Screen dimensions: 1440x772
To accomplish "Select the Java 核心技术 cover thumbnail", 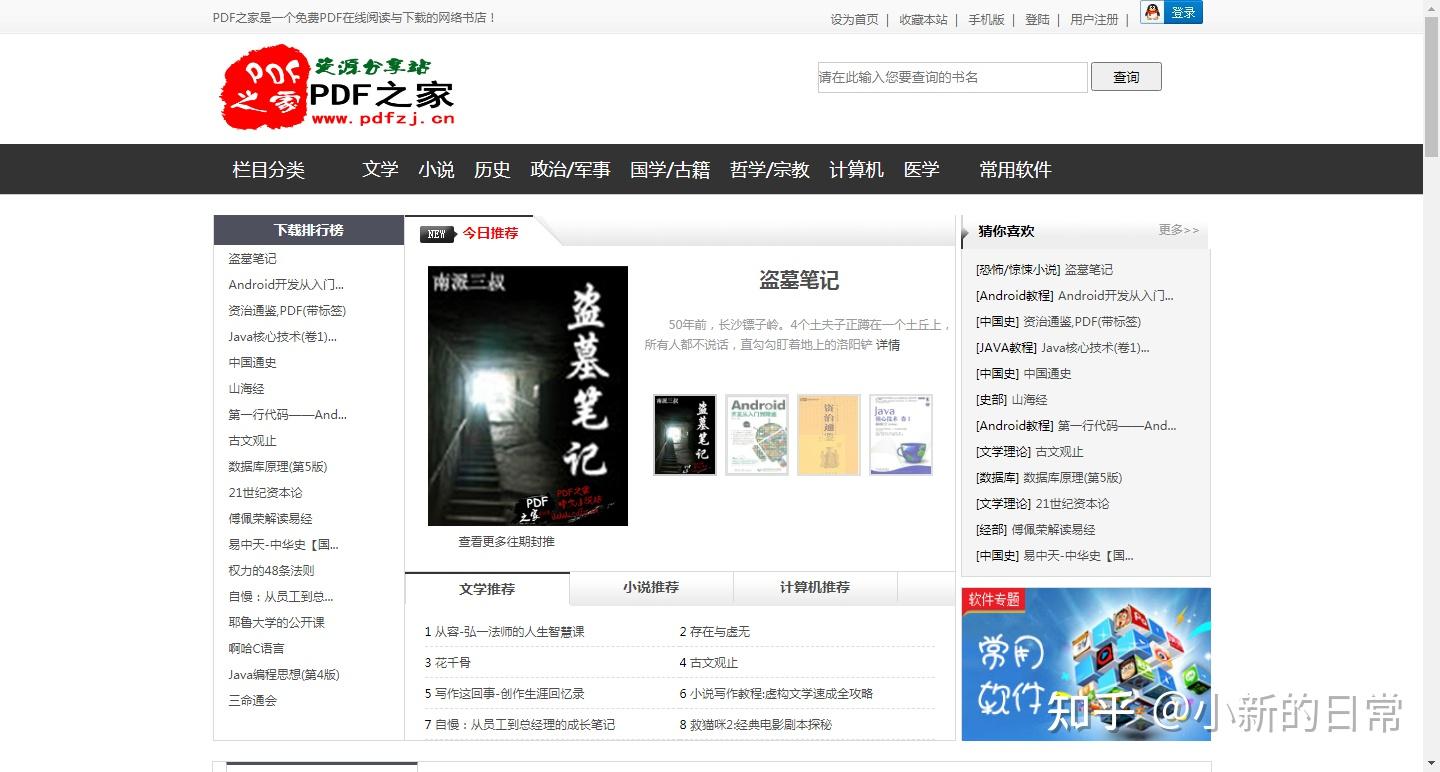I will 901,434.
